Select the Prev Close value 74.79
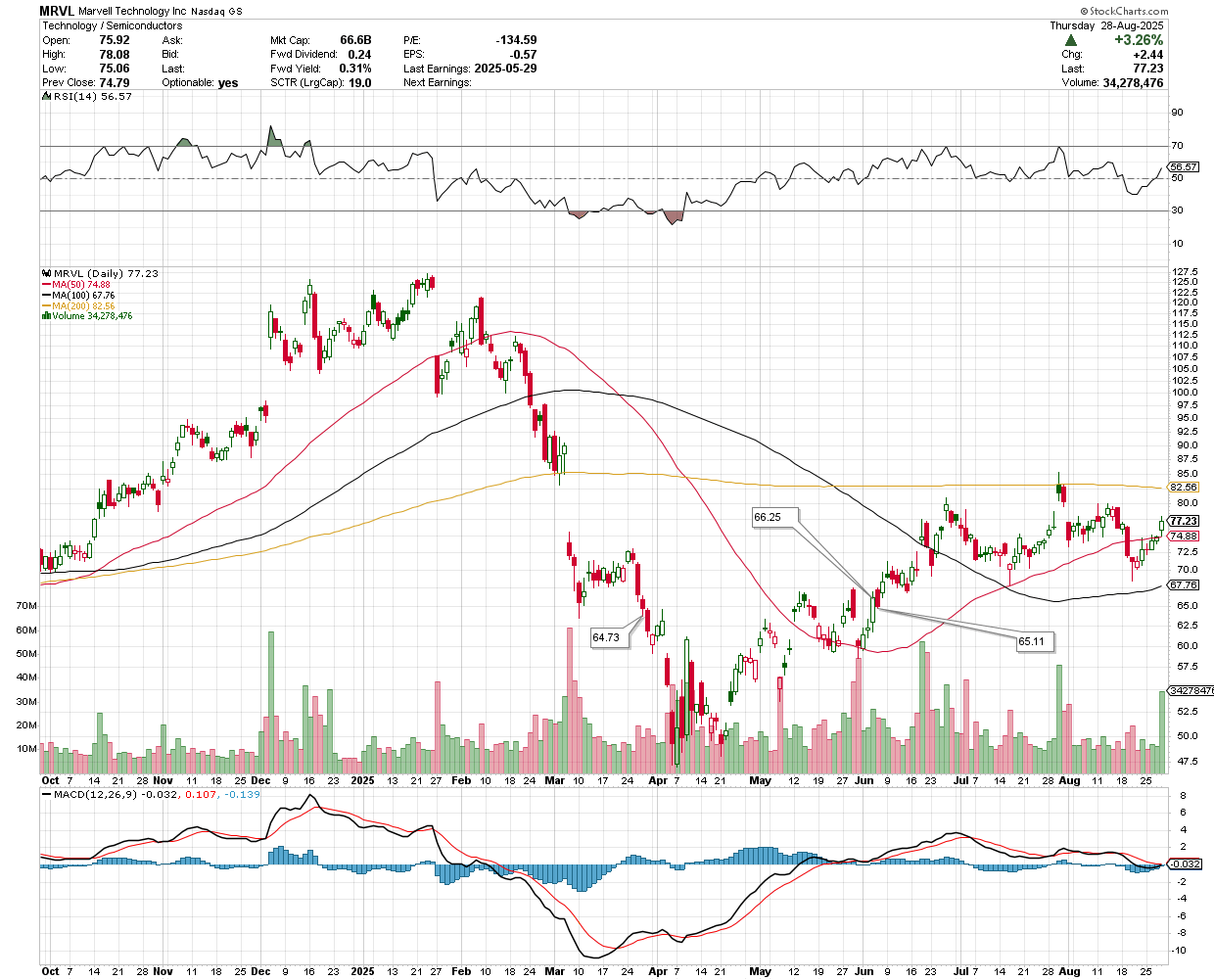The width and height of the screenshot is (1214, 980). [115, 83]
